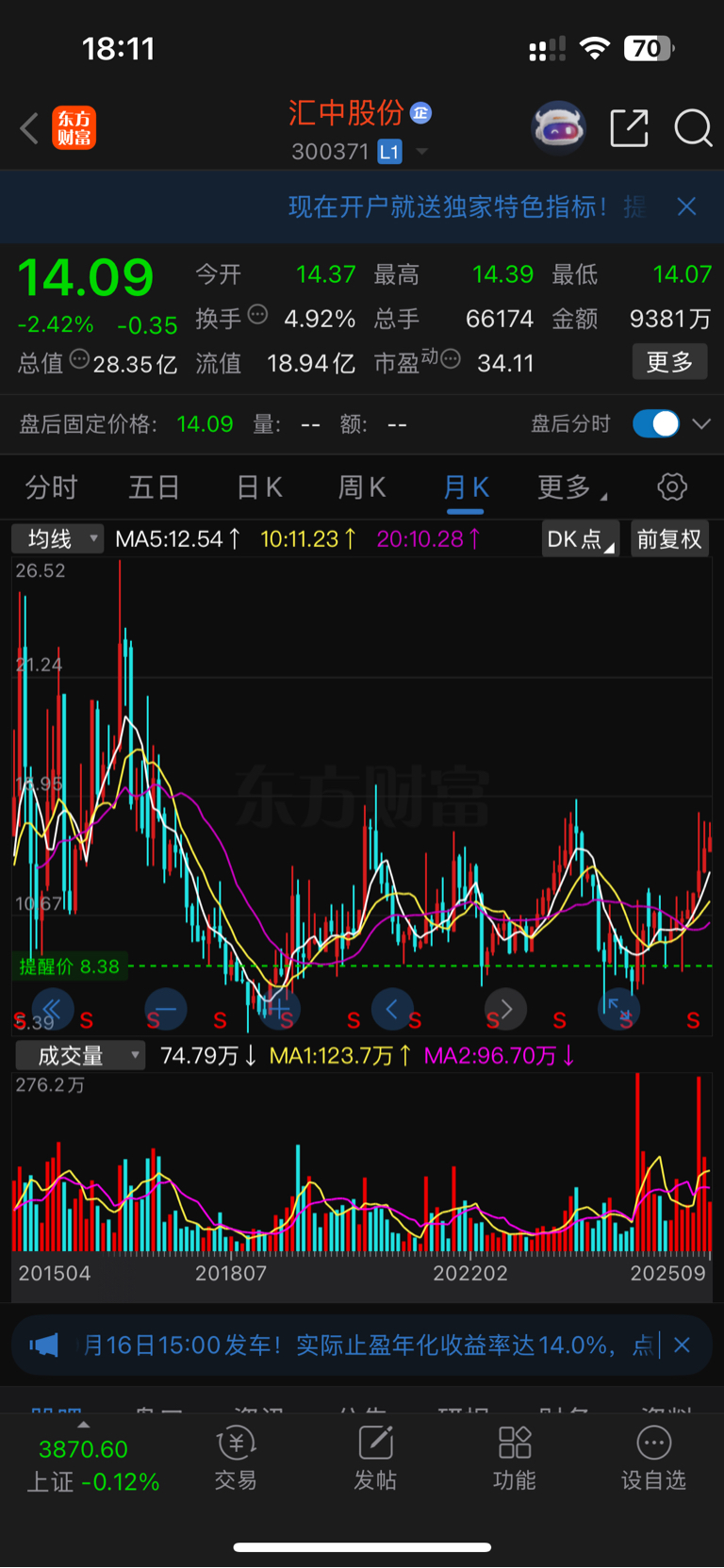Image resolution: width=724 pixels, height=1568 pixels.
Task: Switch to the 五日 tab
Action: 155,487
